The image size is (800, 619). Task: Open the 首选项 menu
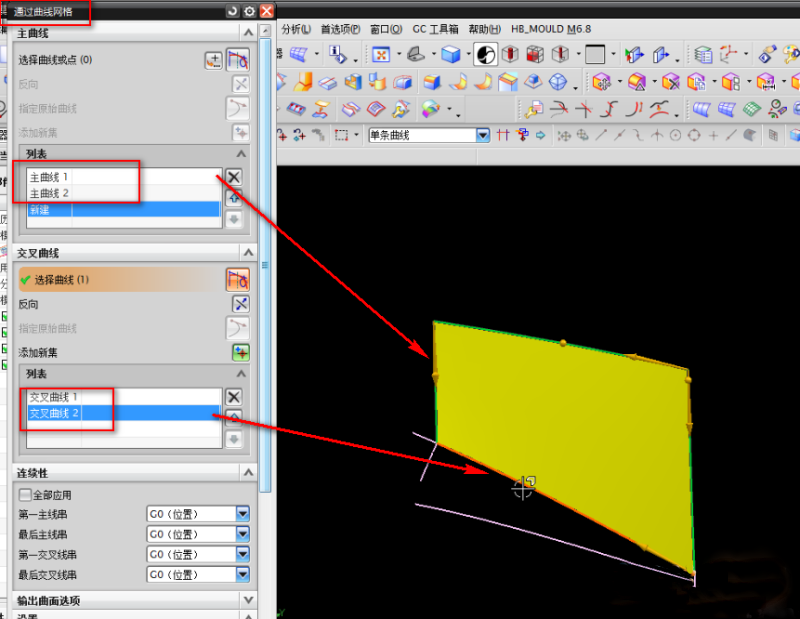point(340,29)
